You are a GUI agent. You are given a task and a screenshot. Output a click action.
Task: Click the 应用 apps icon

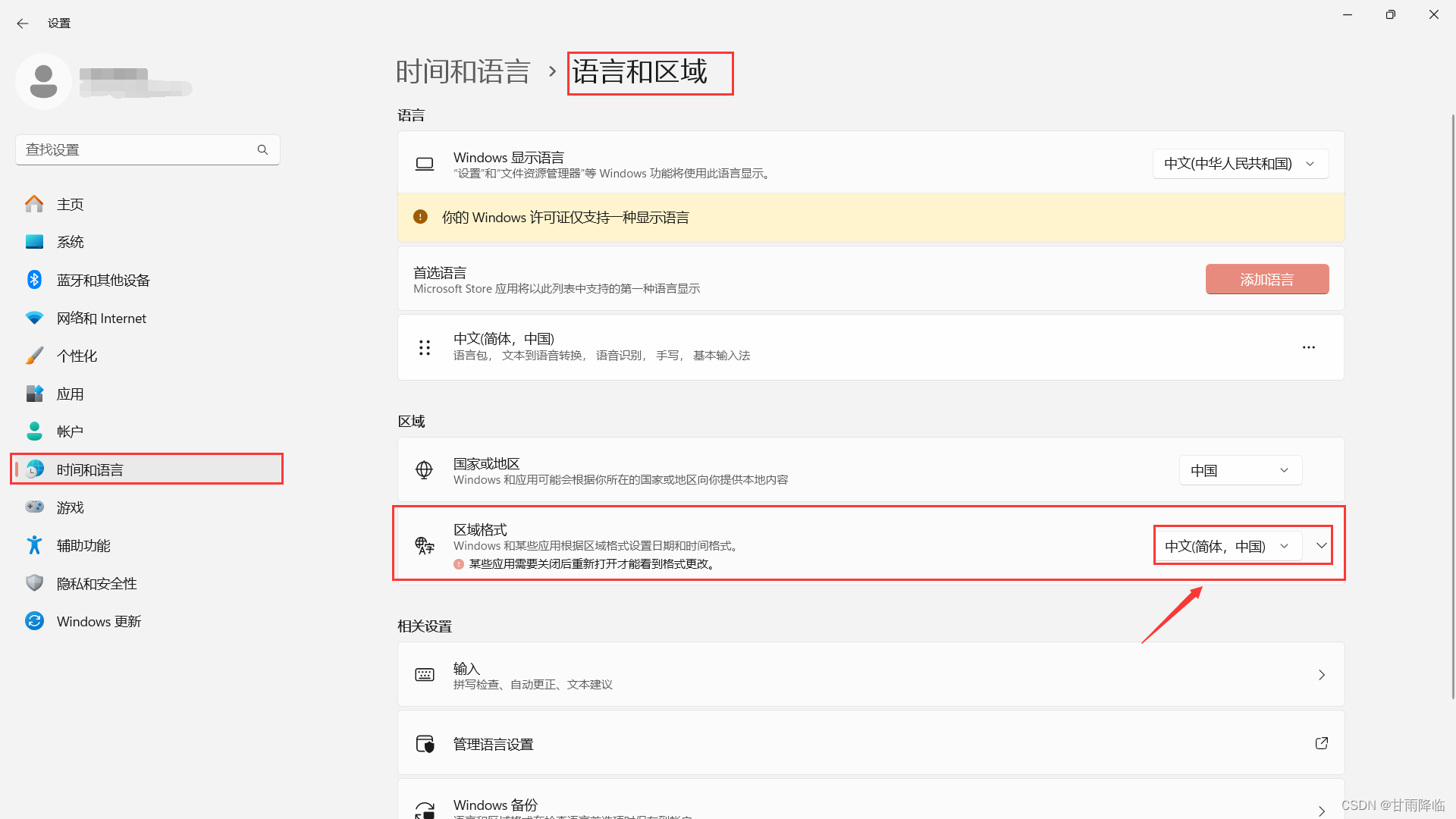point(34,394)
